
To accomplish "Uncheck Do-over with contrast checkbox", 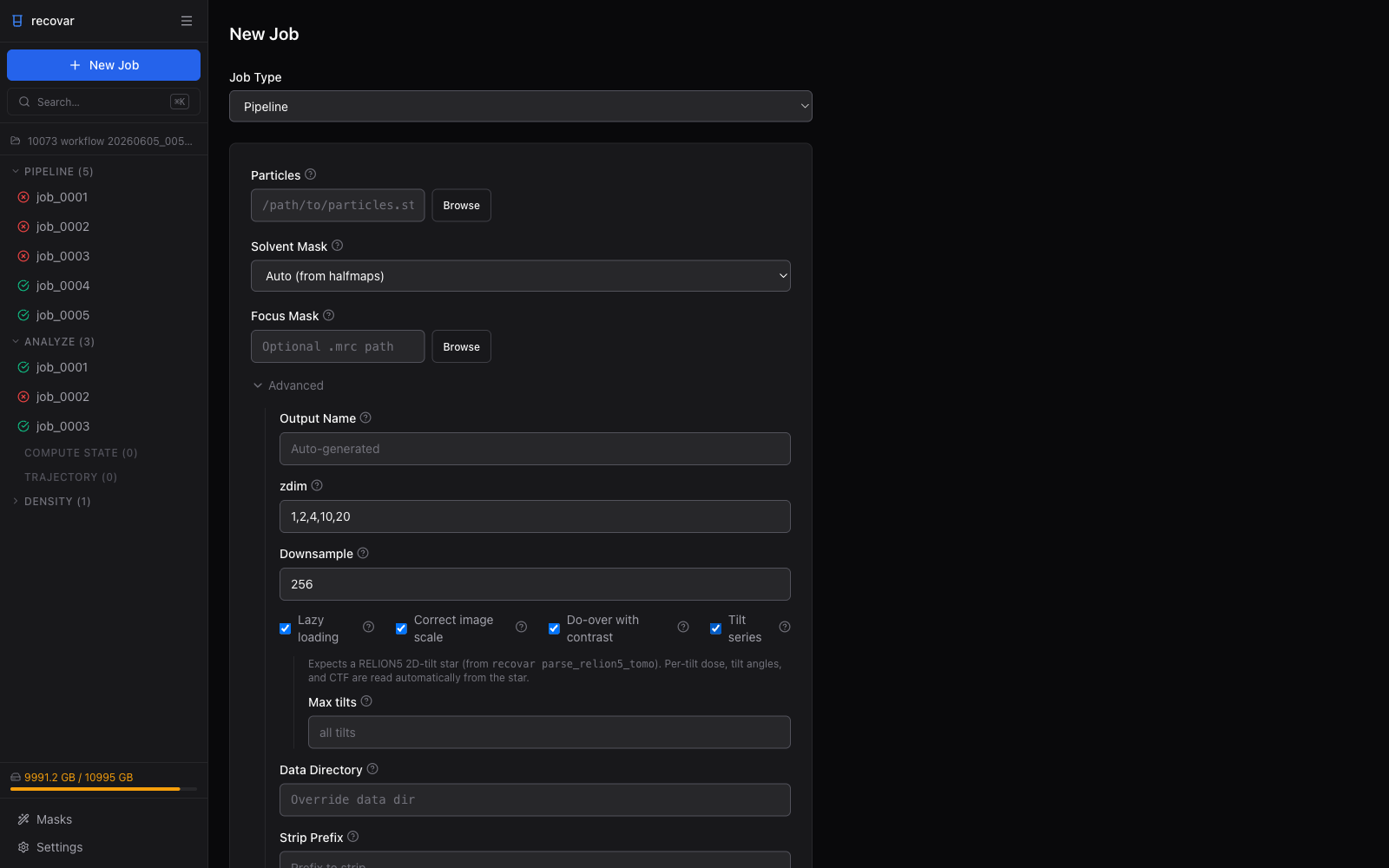I will pos(554,628).
